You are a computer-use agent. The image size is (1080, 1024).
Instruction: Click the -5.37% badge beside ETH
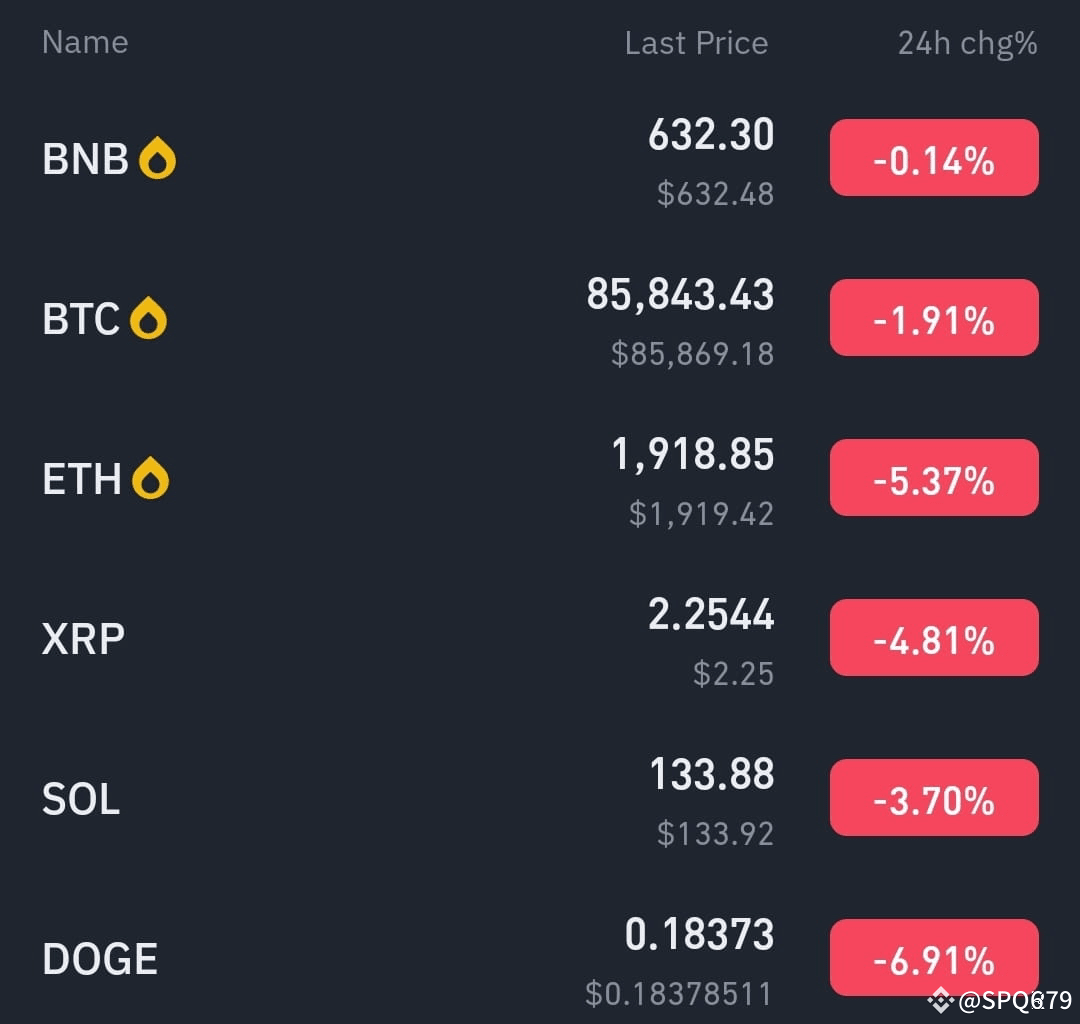tap(933, 477)
